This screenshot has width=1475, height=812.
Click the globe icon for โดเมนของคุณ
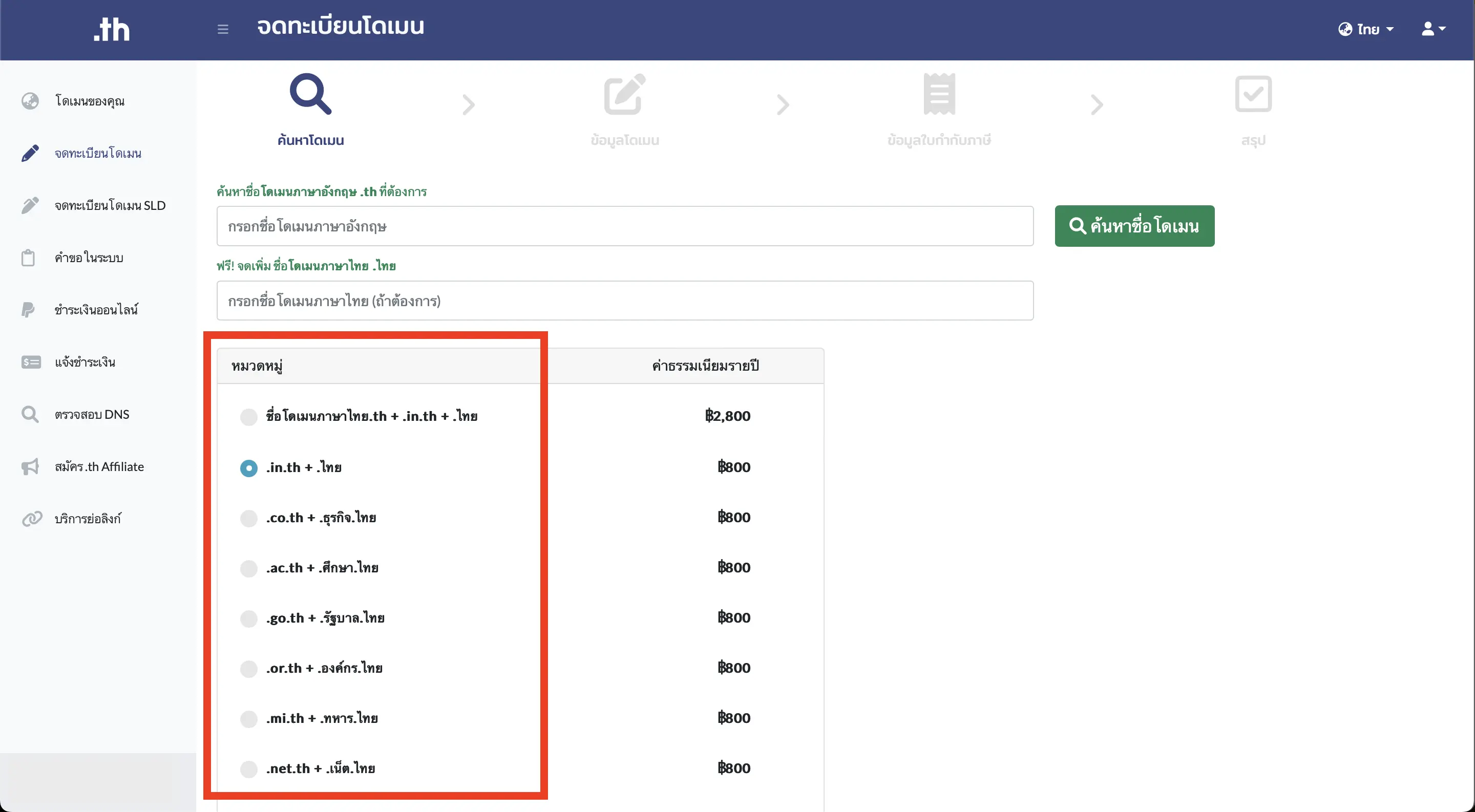(30, 101)
